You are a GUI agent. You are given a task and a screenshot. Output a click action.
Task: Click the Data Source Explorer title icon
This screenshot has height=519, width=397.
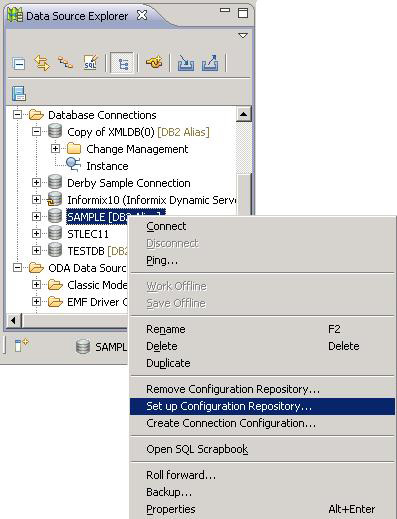[x=16, y=15]
